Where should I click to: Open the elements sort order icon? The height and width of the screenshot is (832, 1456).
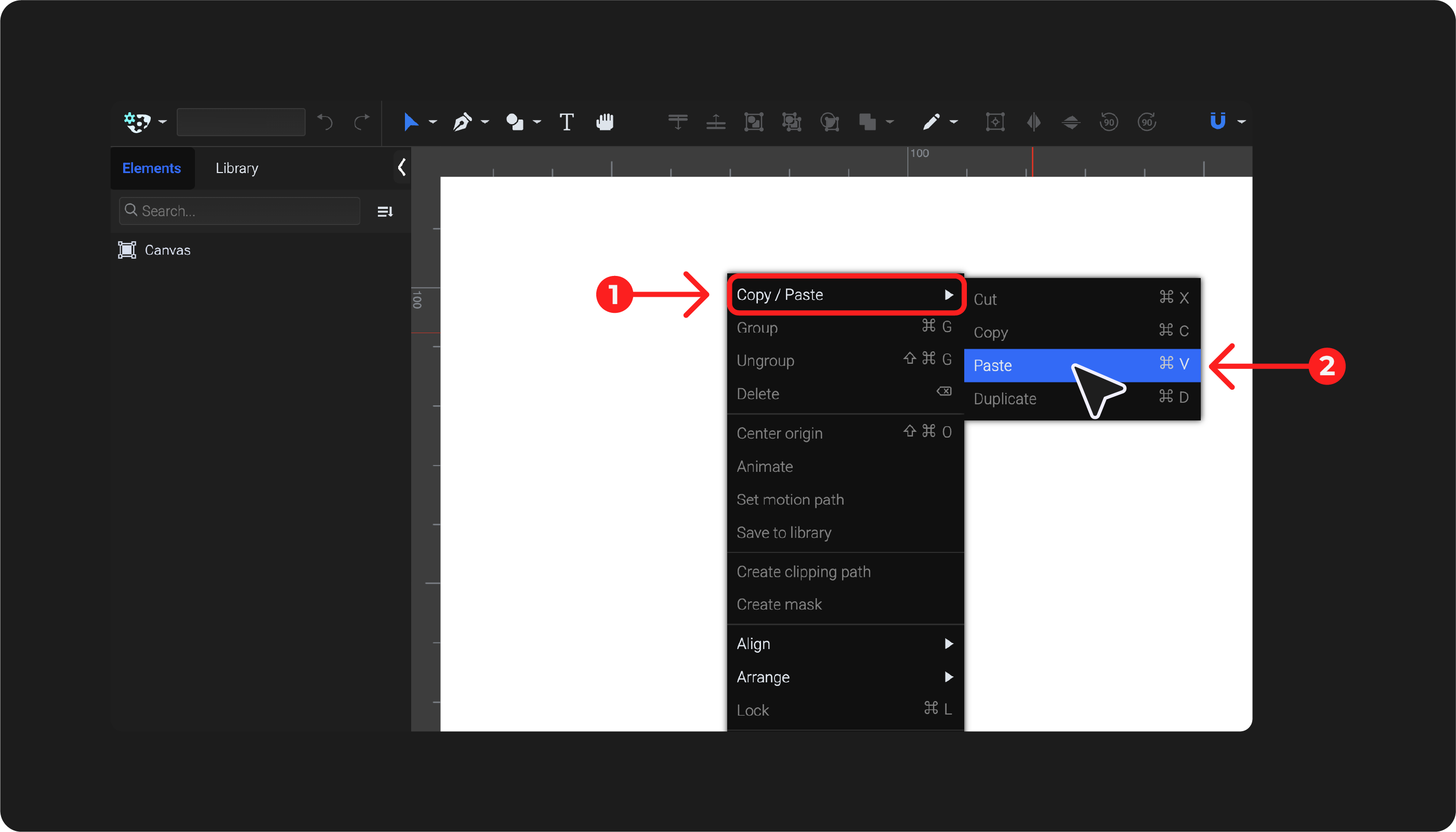[385, 212]
